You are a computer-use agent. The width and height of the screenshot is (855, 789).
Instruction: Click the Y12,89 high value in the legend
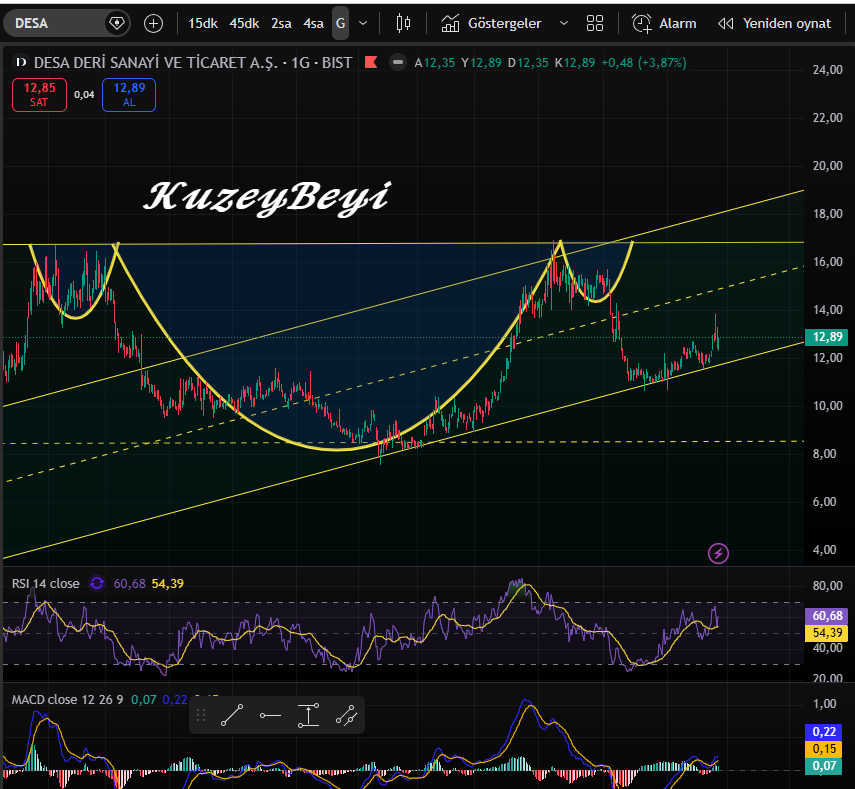(481, 63)
